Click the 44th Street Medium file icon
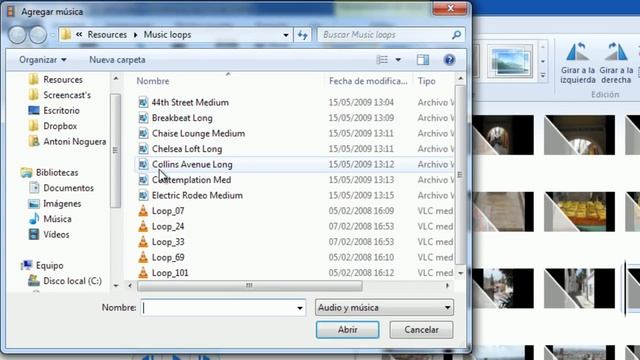The height and width of the screenshot is (360, 640). pyautogui.click(x=143, y=102)
